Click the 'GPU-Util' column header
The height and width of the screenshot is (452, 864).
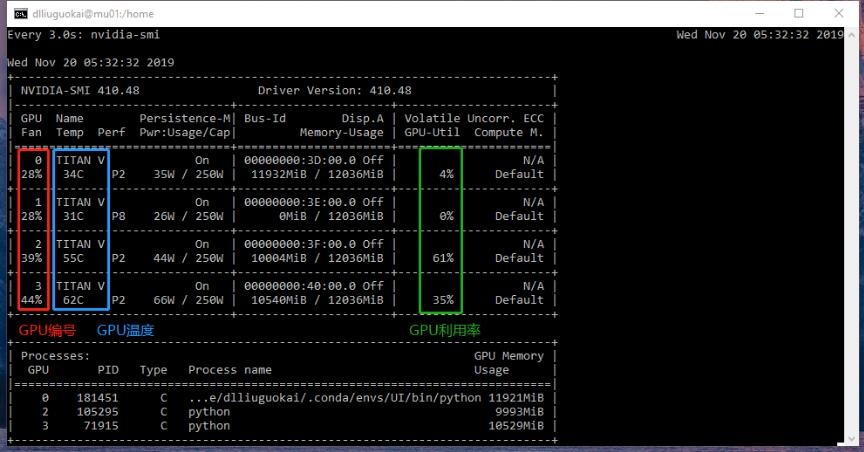pos(432,133)
